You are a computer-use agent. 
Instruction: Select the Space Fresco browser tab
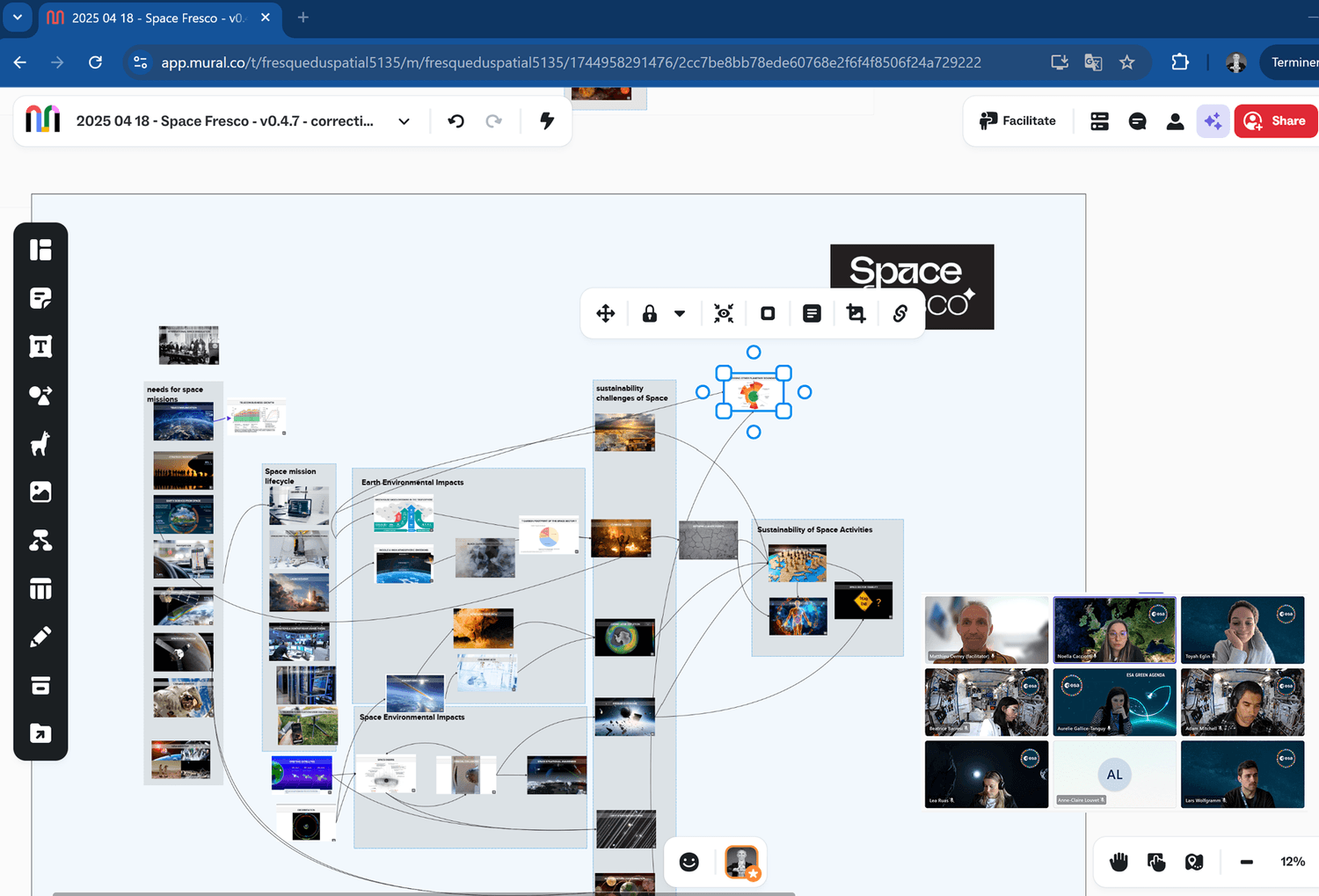coord(158,18)
